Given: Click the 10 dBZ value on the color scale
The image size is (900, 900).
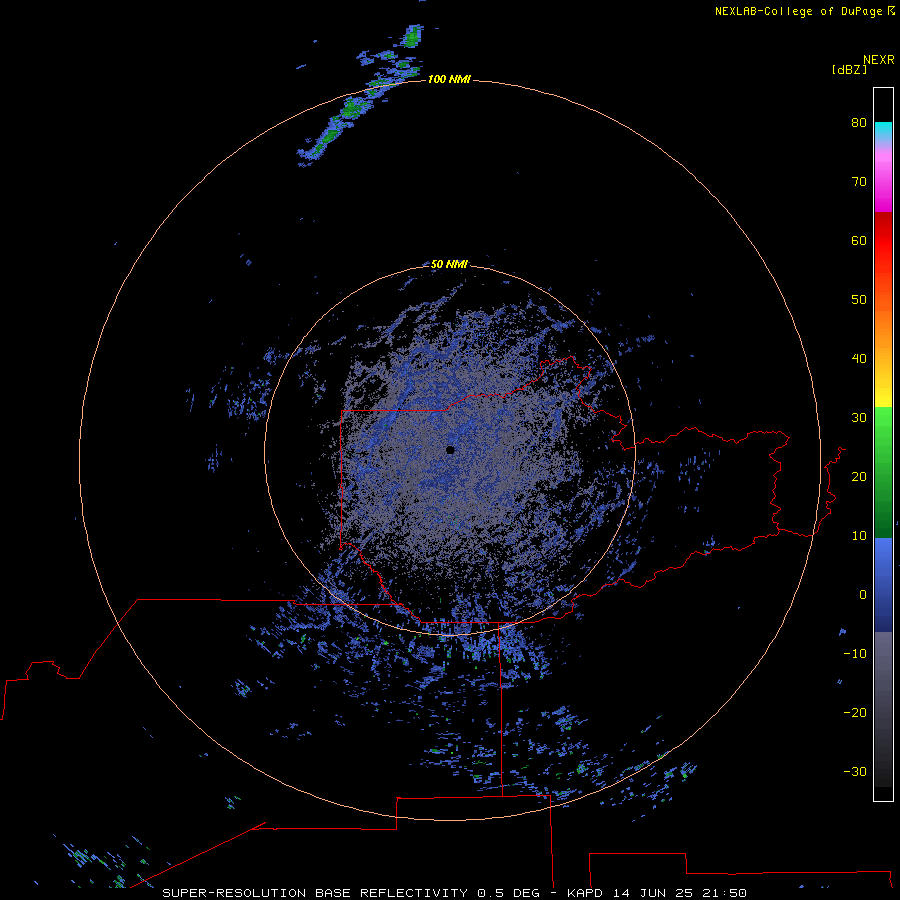Looking at the screenshot, I should pyautogui.click(x=859, y=536).
